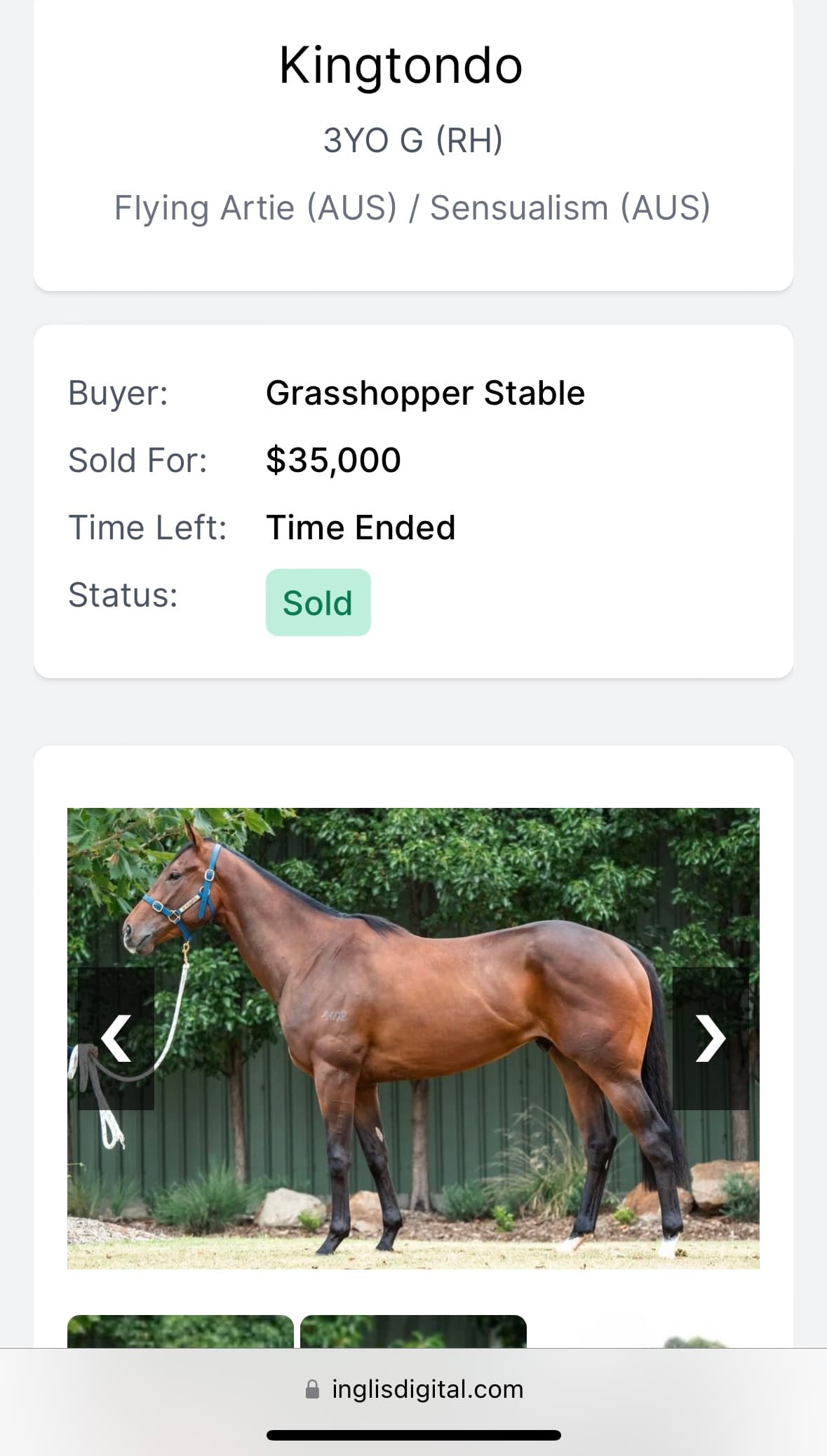
Task: Select the second gallery thumbnail
Action: [x=413, y=1331]
